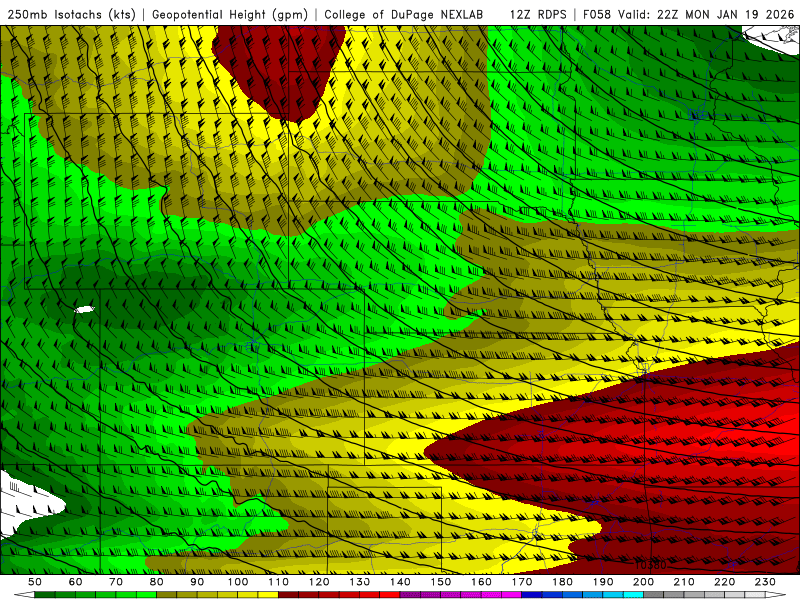The height and width of the screenshot is (600, 800).
Task: Click the '250mb Isotachs (kts)' title text
Action: [x=71, y=14]
